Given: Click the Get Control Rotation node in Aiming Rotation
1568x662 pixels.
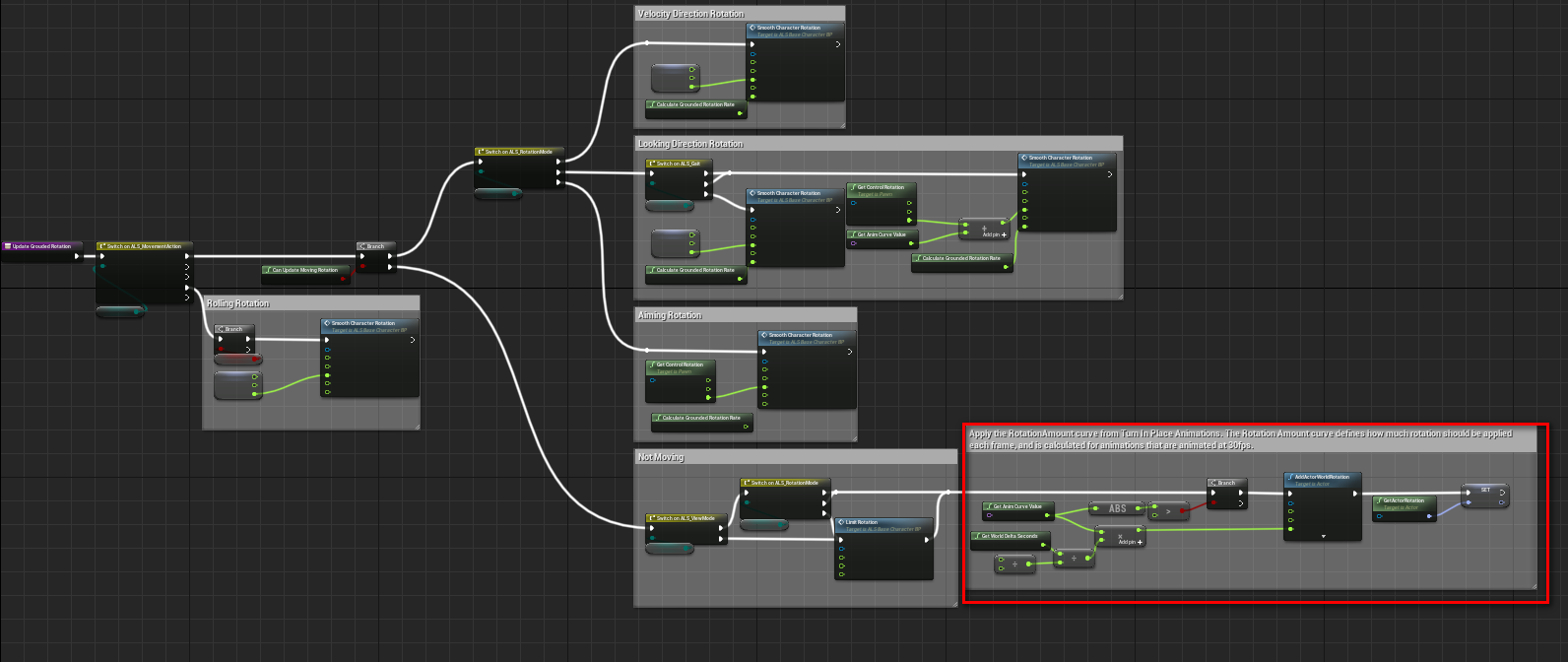Looking at the screenshot, I should point(680,365).
